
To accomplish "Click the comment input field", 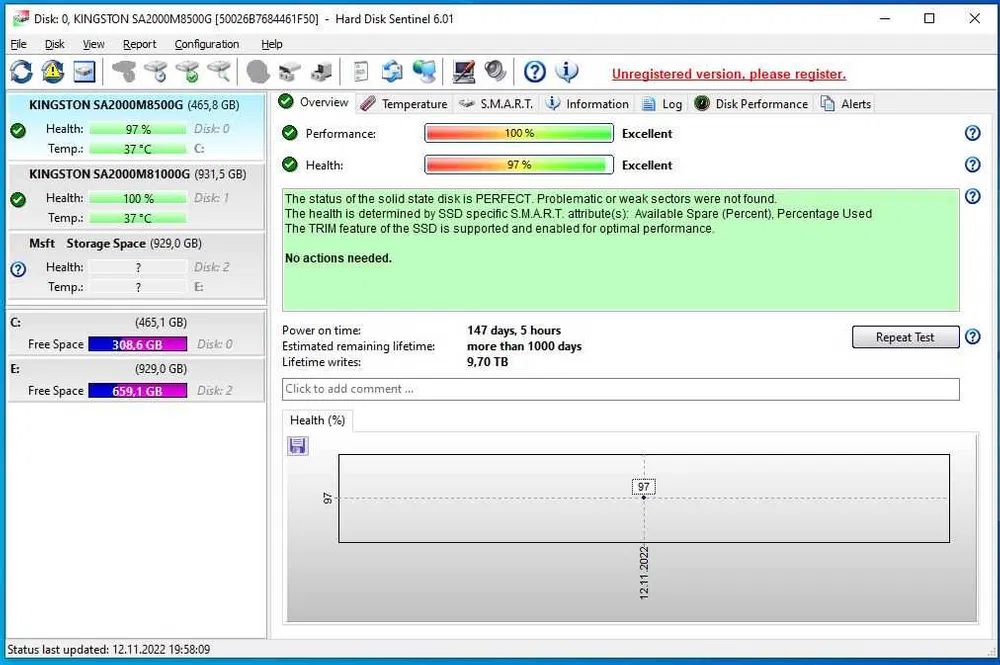I will 621,389.
